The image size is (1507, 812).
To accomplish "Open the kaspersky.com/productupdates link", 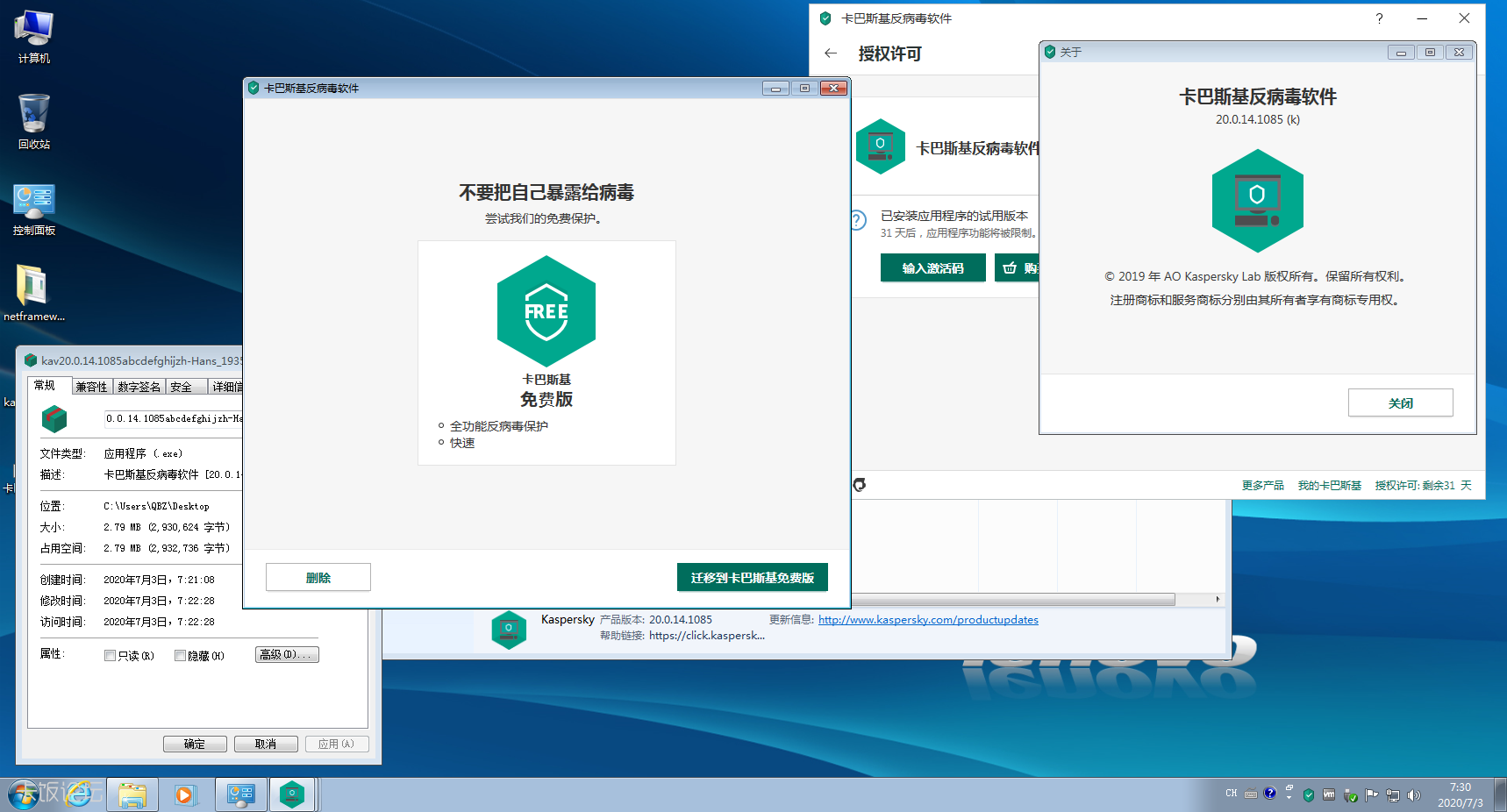I will tap(928, 619).
